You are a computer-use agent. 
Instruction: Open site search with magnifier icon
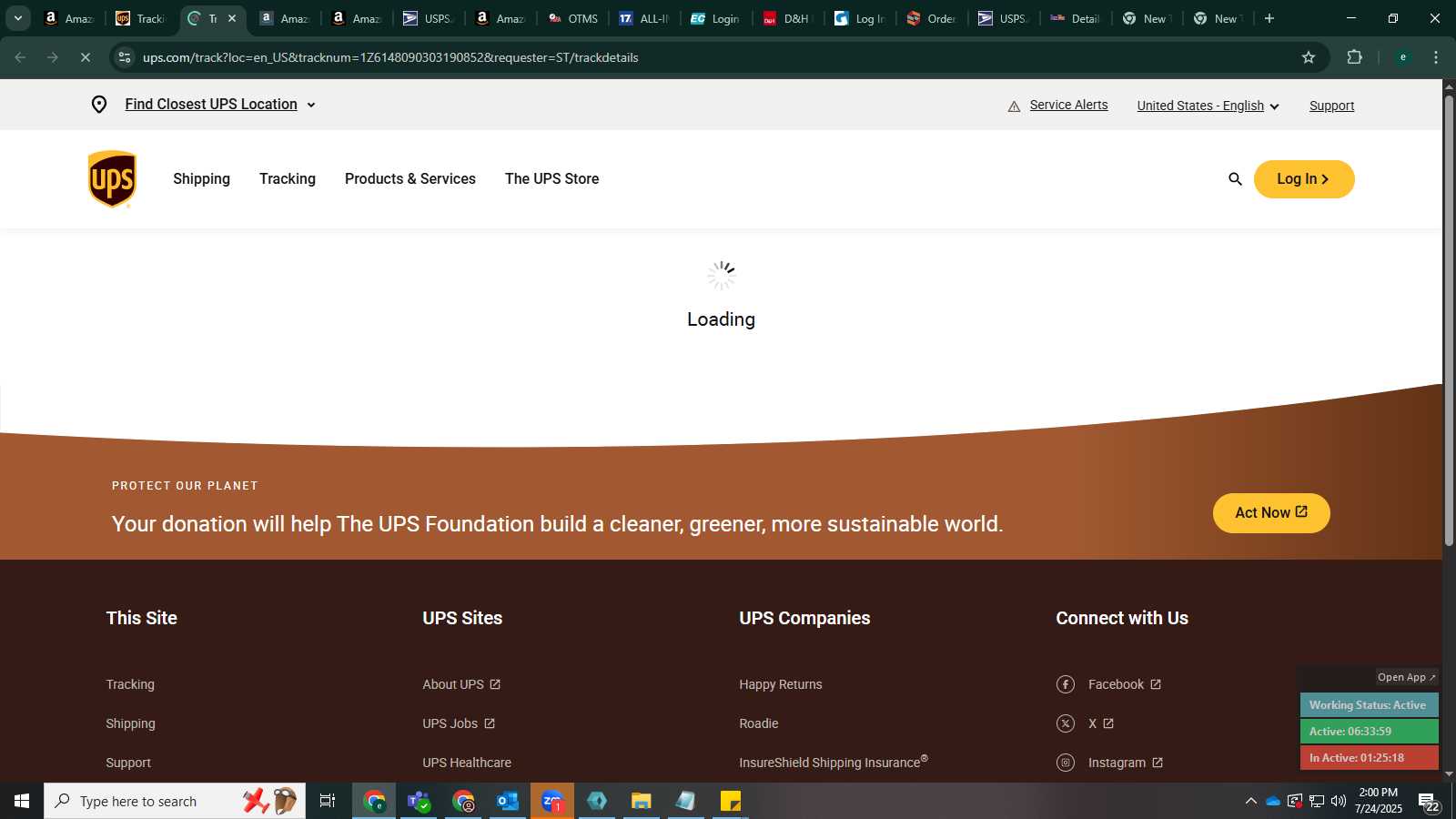pyautogui.click(x=1235, y=179)
